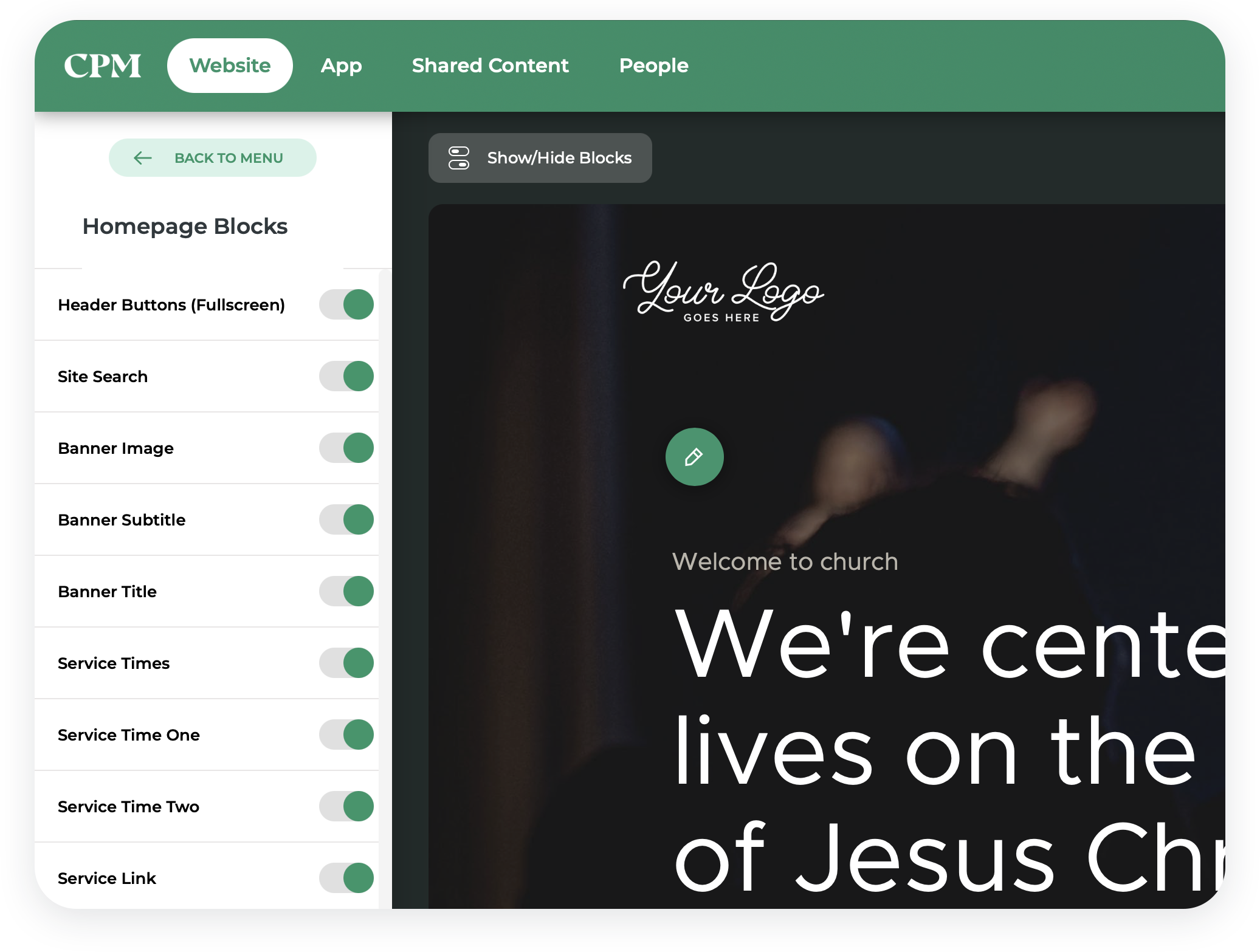Open the Shared Content tab

pyautogui.click(x=490, y=66)
